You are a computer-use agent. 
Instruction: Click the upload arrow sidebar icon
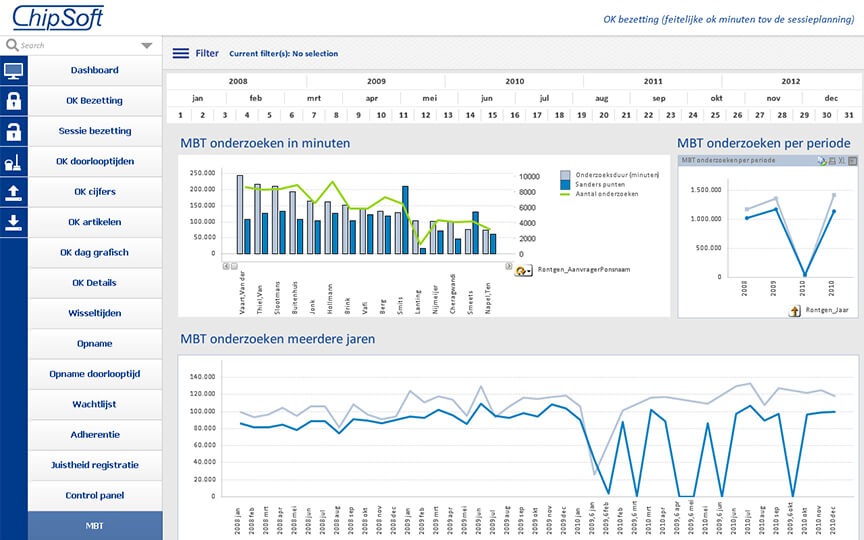point(13,192)
